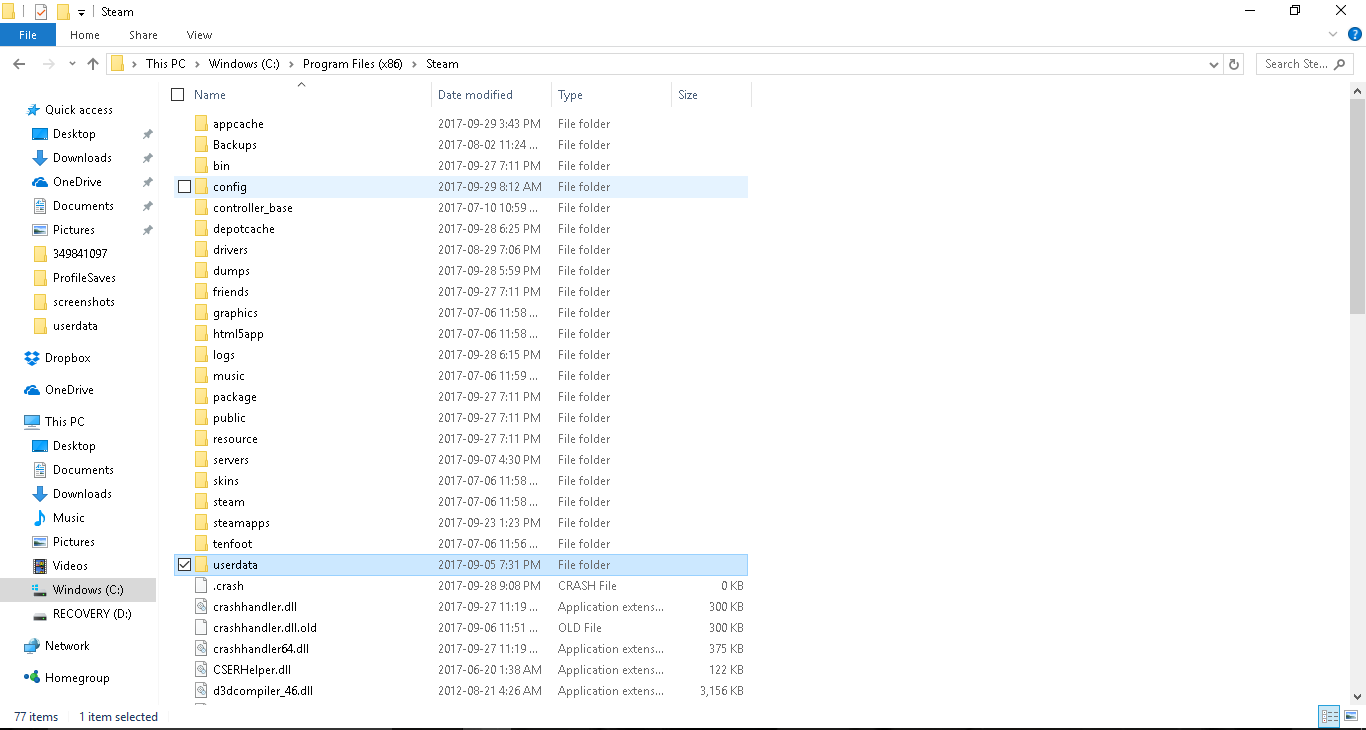This screenshot has width=1366, height=730.
Task: Navigate to Program Files (x86) in the breadcrumb
Action: [x=353, y=64]
